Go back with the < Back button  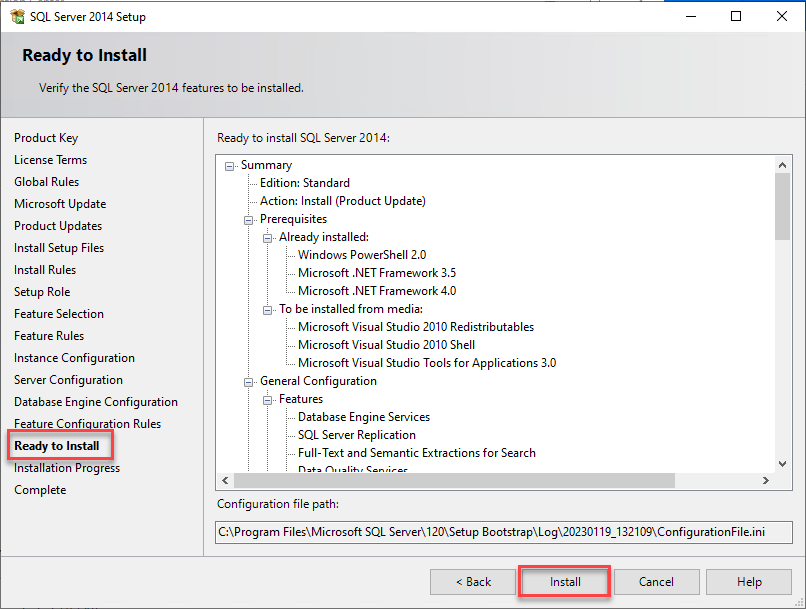coord(473,582)
